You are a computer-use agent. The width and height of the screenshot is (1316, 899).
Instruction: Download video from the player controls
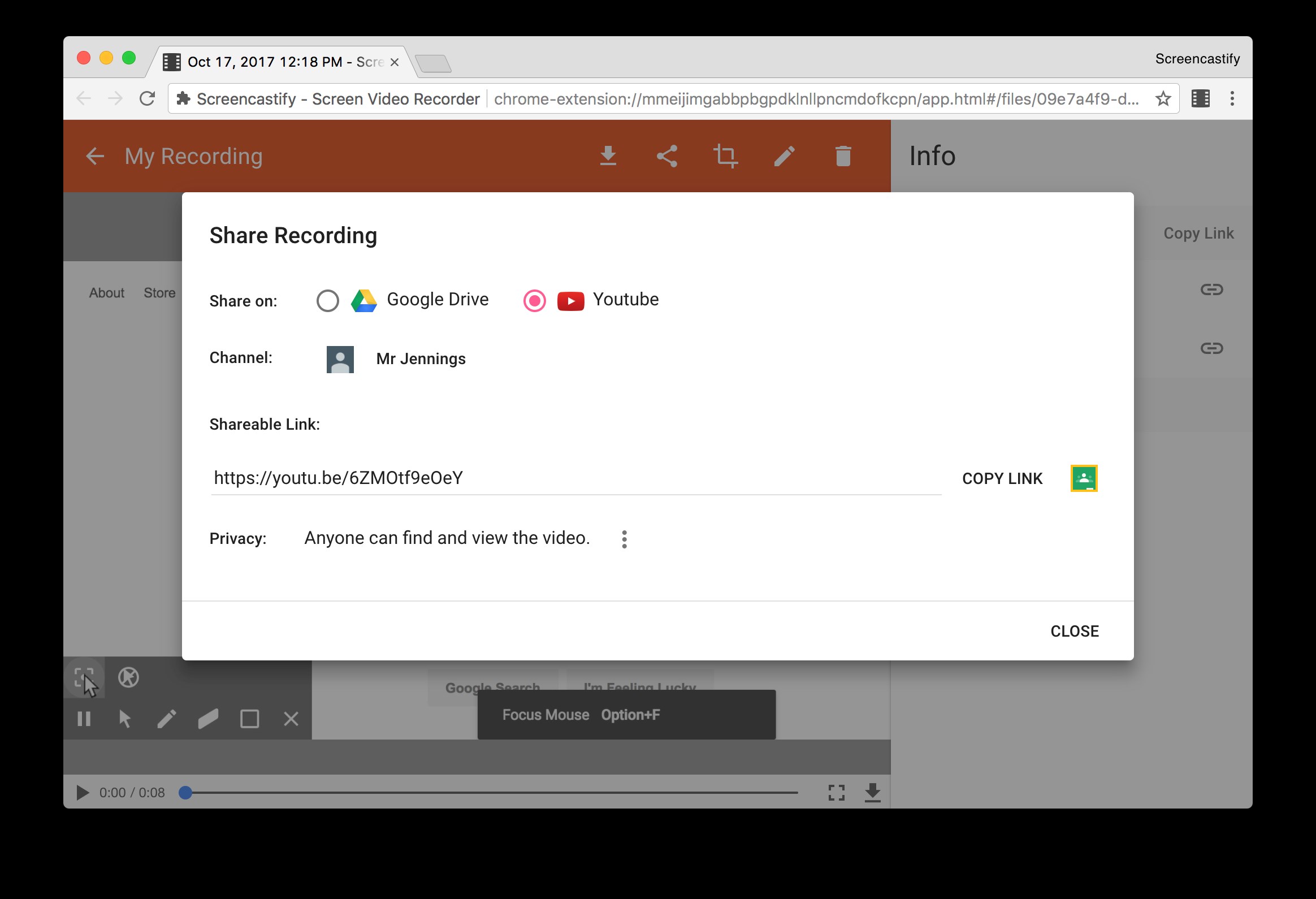(x=873, y=793)
